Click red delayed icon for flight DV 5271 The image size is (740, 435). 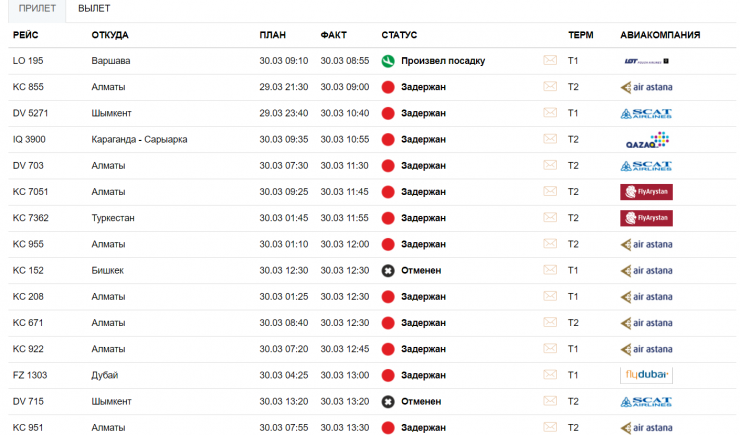point(389,113)
